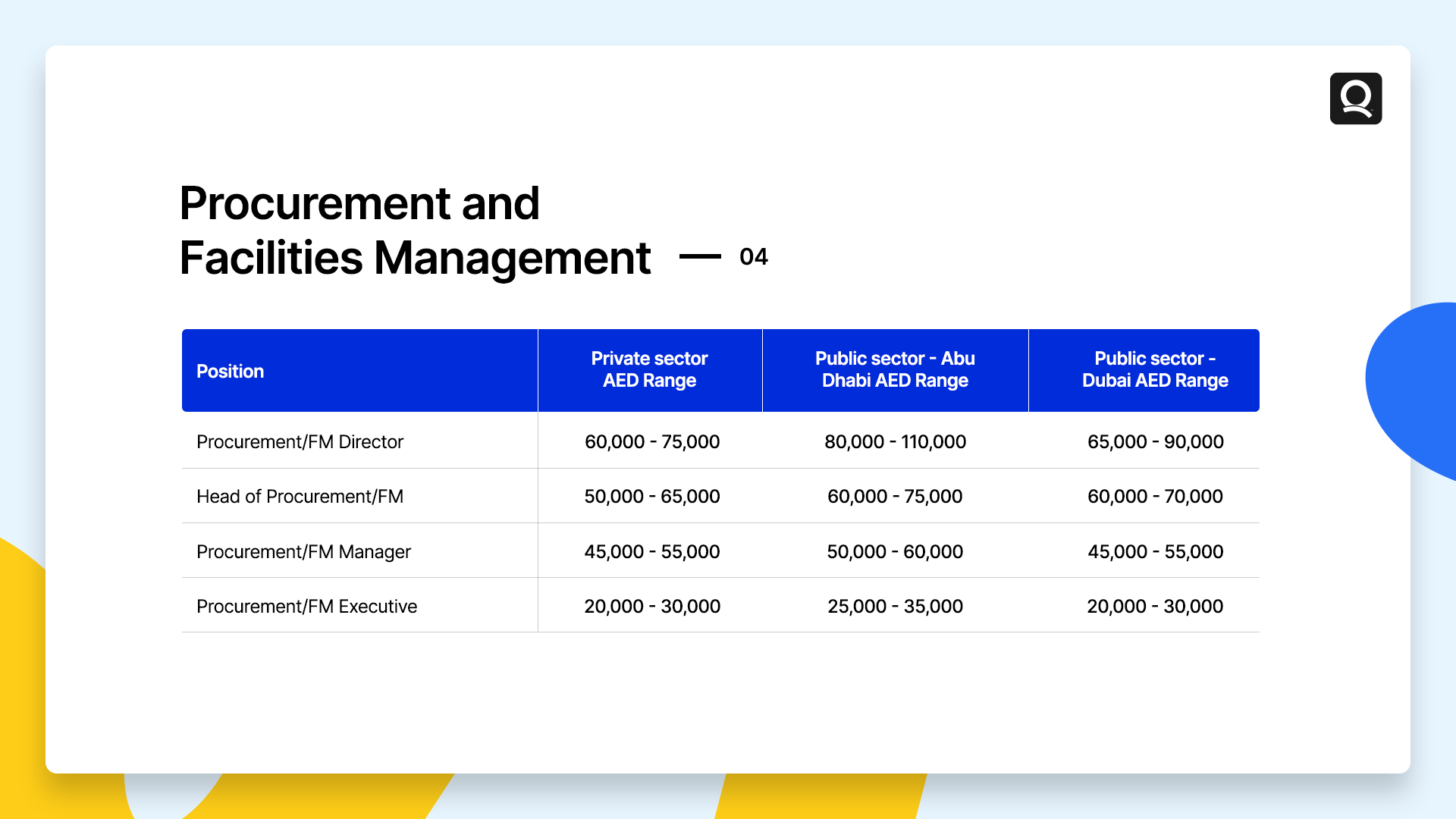Click the 60,000 - 70,000 Dubai cell
The width and height of the screenshot is (1456, 819).
pos(1155,496)
